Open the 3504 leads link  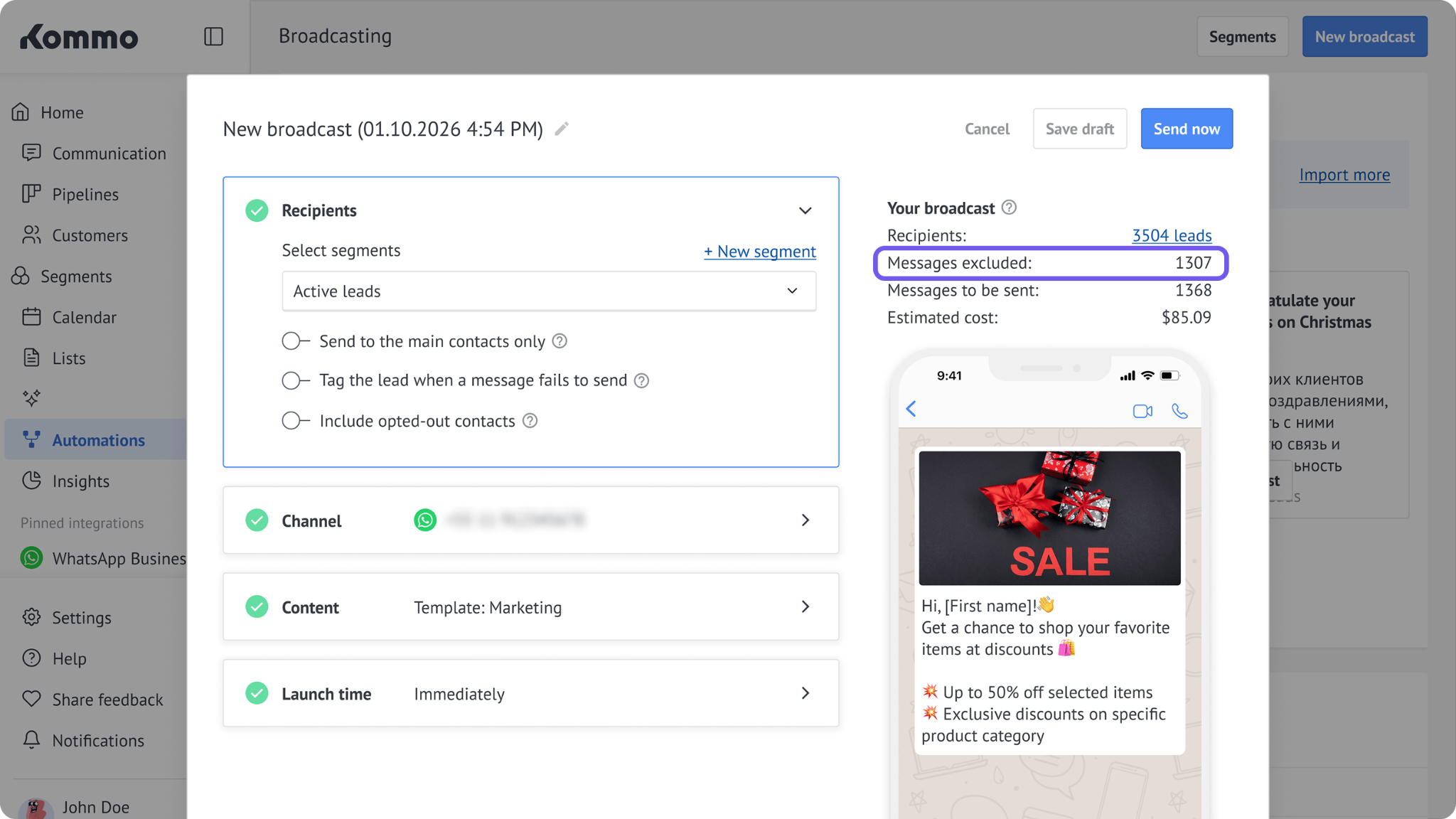coord(1172,235)
